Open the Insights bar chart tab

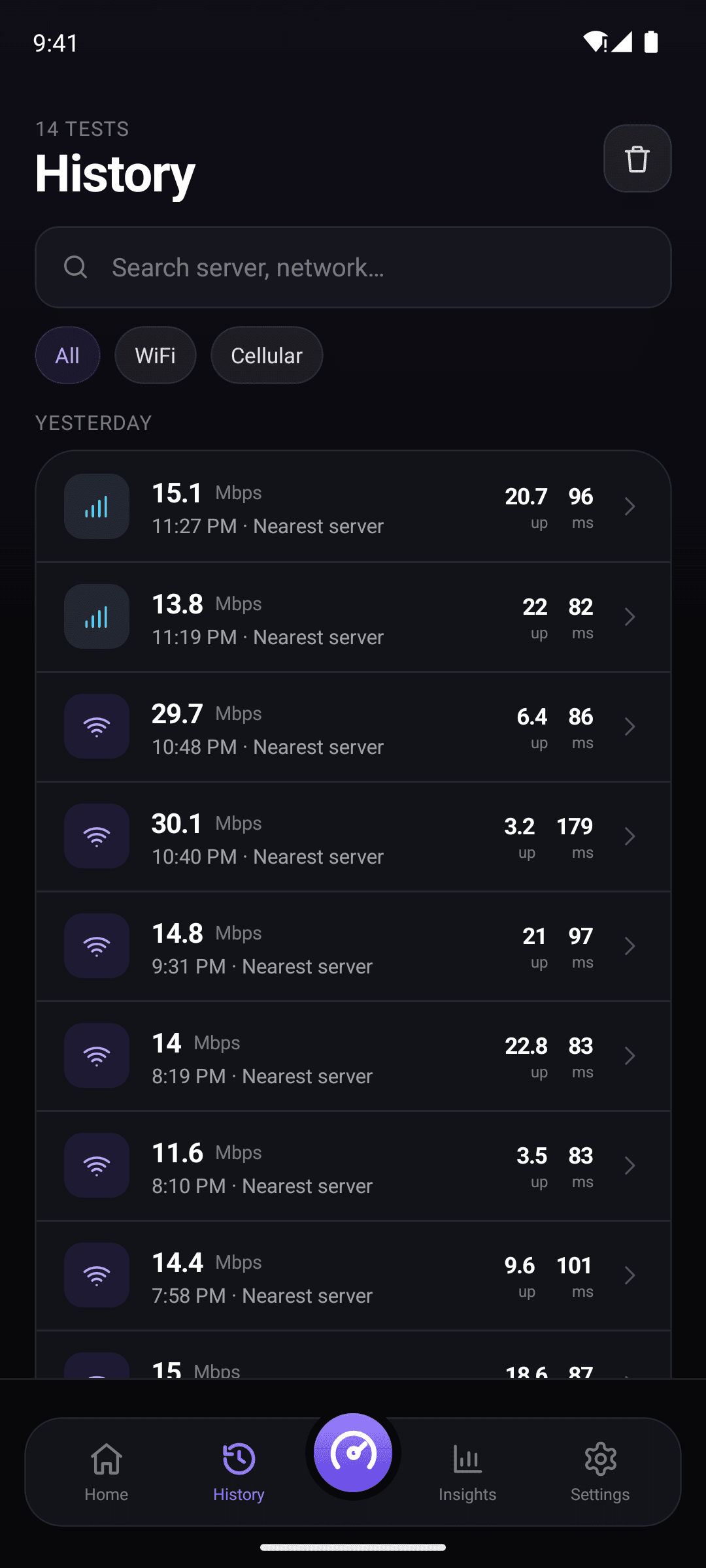467,1472
